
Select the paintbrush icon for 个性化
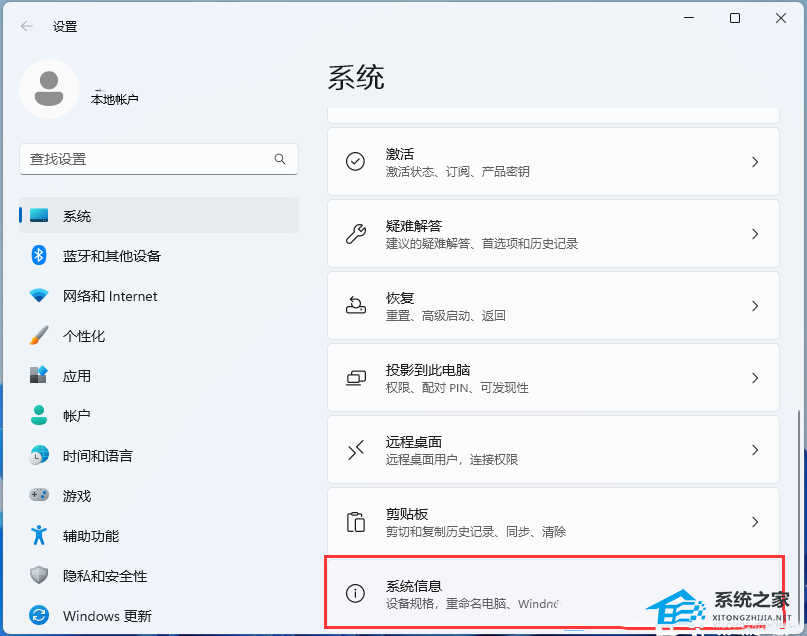(39, 335)
